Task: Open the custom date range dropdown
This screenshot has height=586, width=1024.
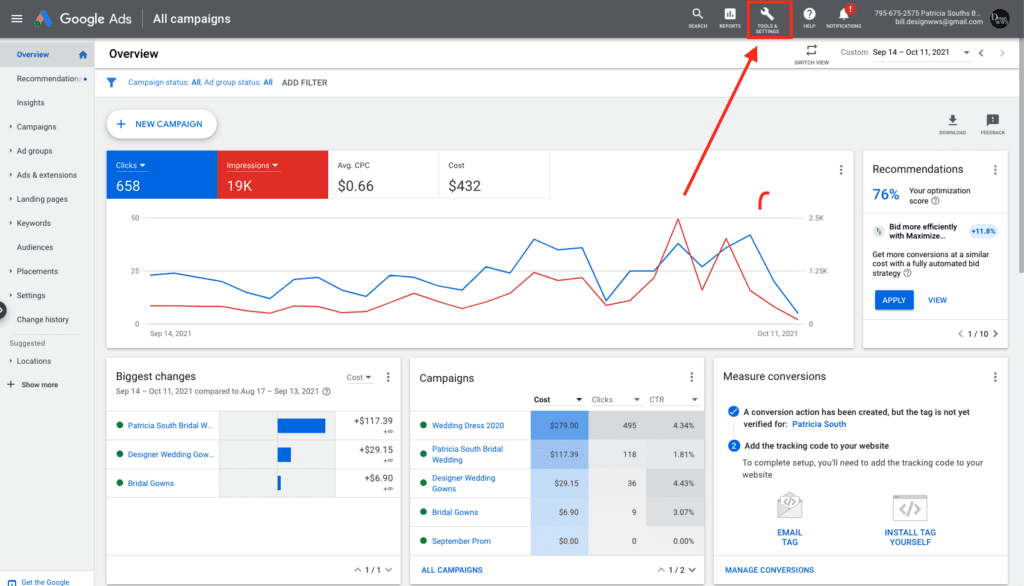Action: tap(921, 52)
